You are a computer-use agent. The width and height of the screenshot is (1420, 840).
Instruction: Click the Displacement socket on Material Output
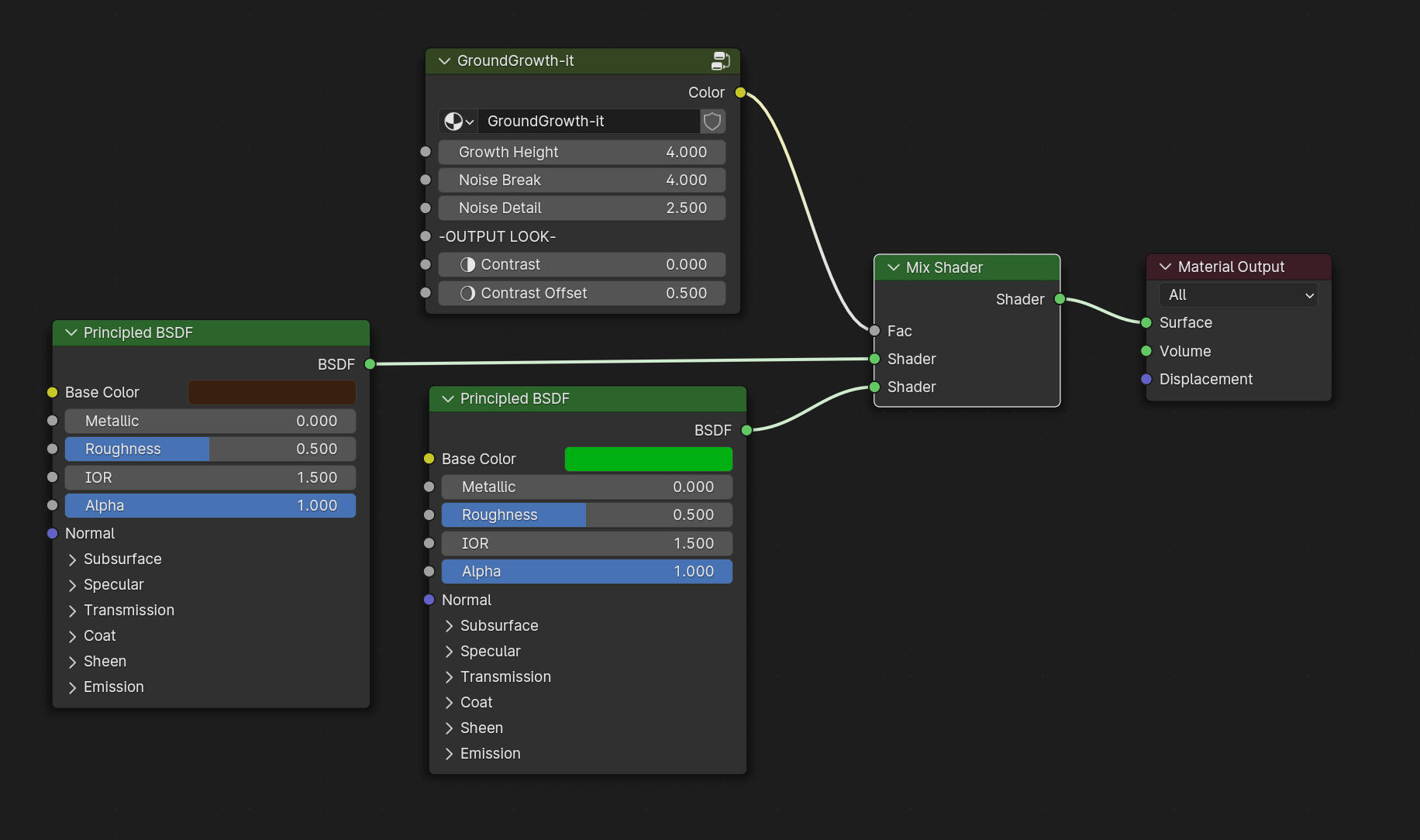(1146, 379)
